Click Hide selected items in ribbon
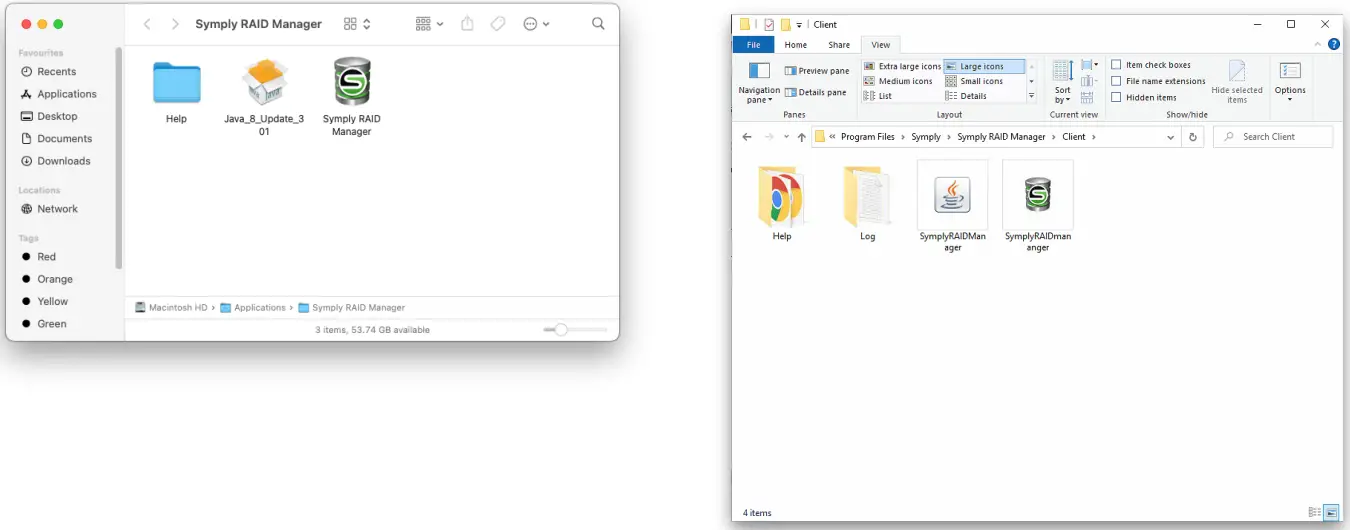Viewport: 1350px width, 530px height. (1237, 82)
